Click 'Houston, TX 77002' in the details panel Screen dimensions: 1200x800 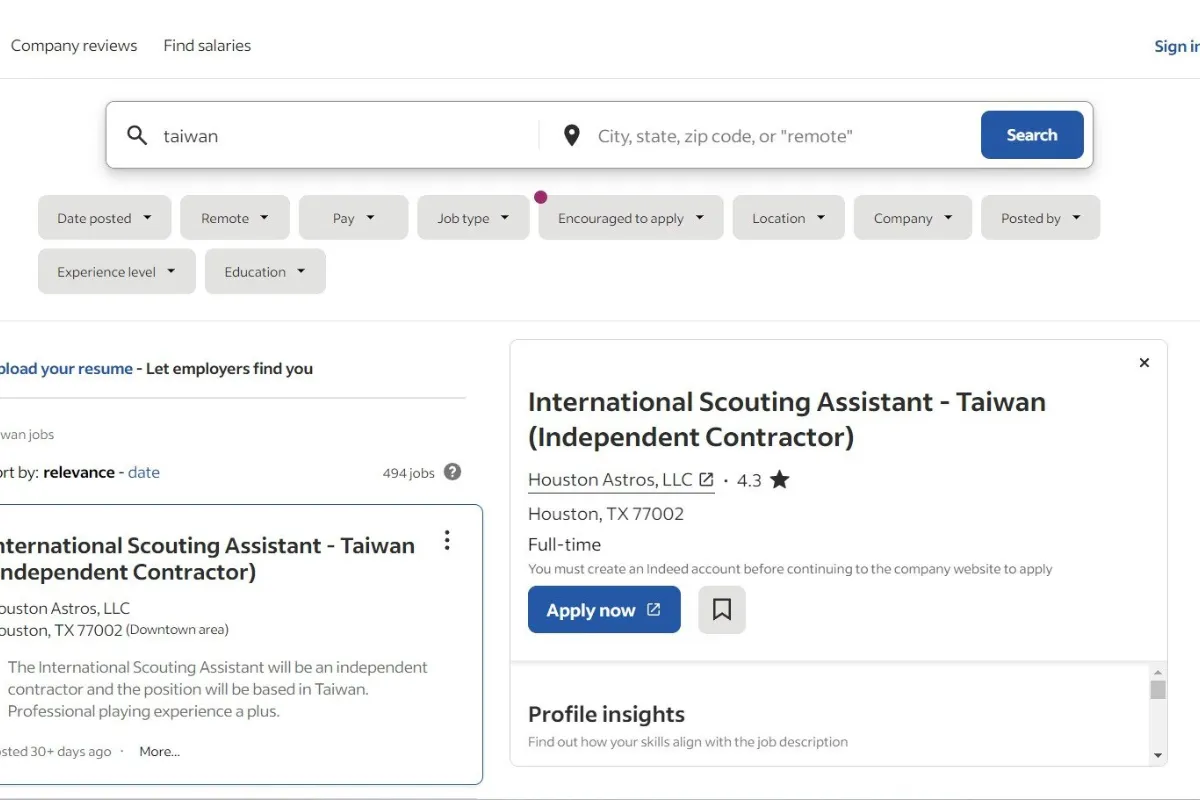click(x=606, y=514)
